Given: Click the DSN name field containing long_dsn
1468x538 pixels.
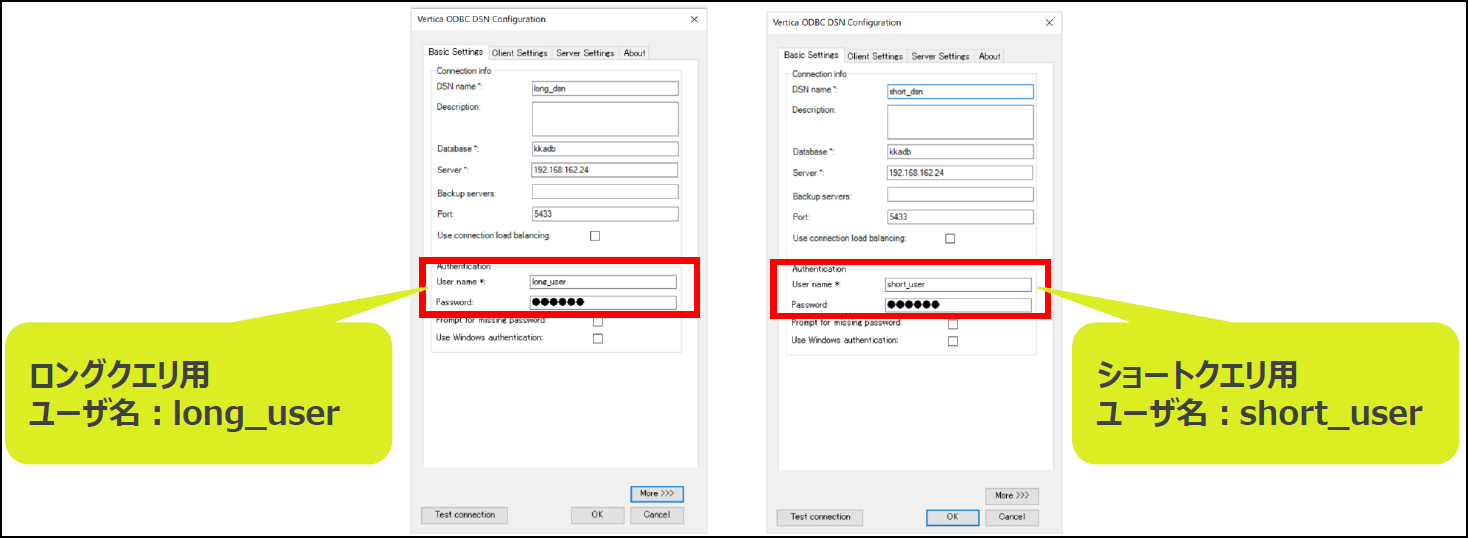Looking at the screenshot, I should pos(605,88).
